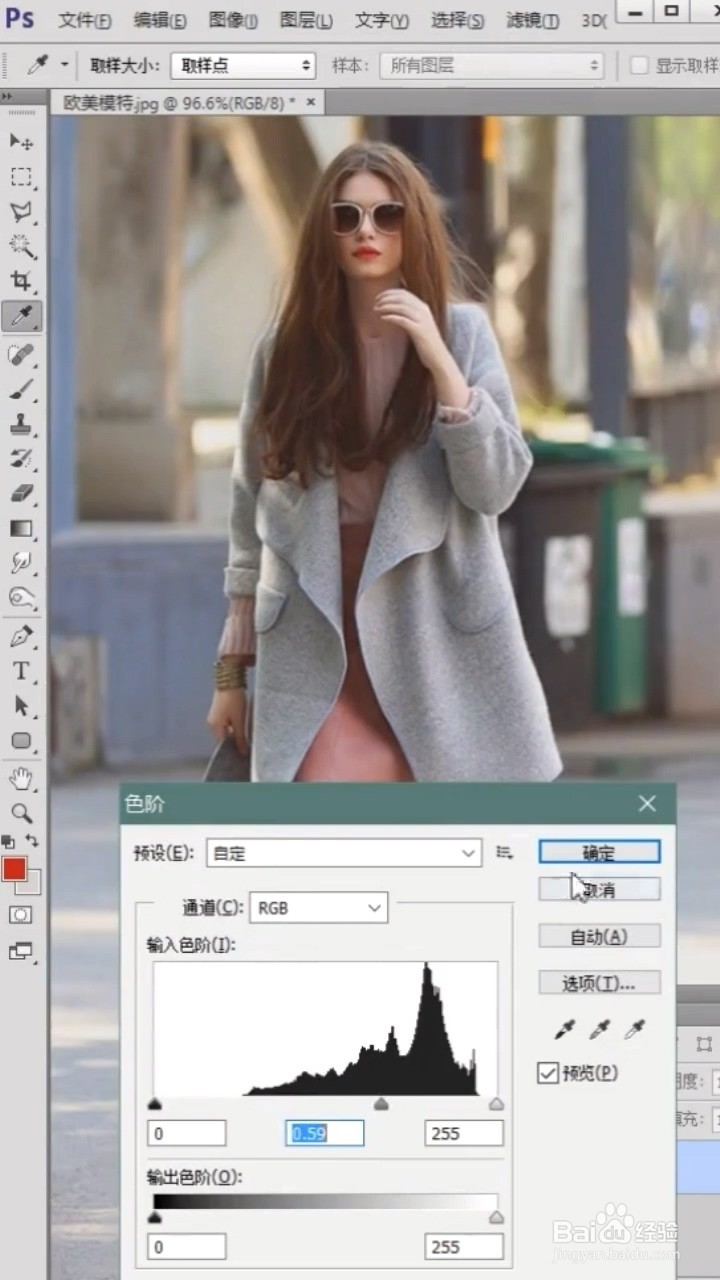Open the 样本 所有图层 dropdown
720x1280 pixels.
click(x=492, y=66)
